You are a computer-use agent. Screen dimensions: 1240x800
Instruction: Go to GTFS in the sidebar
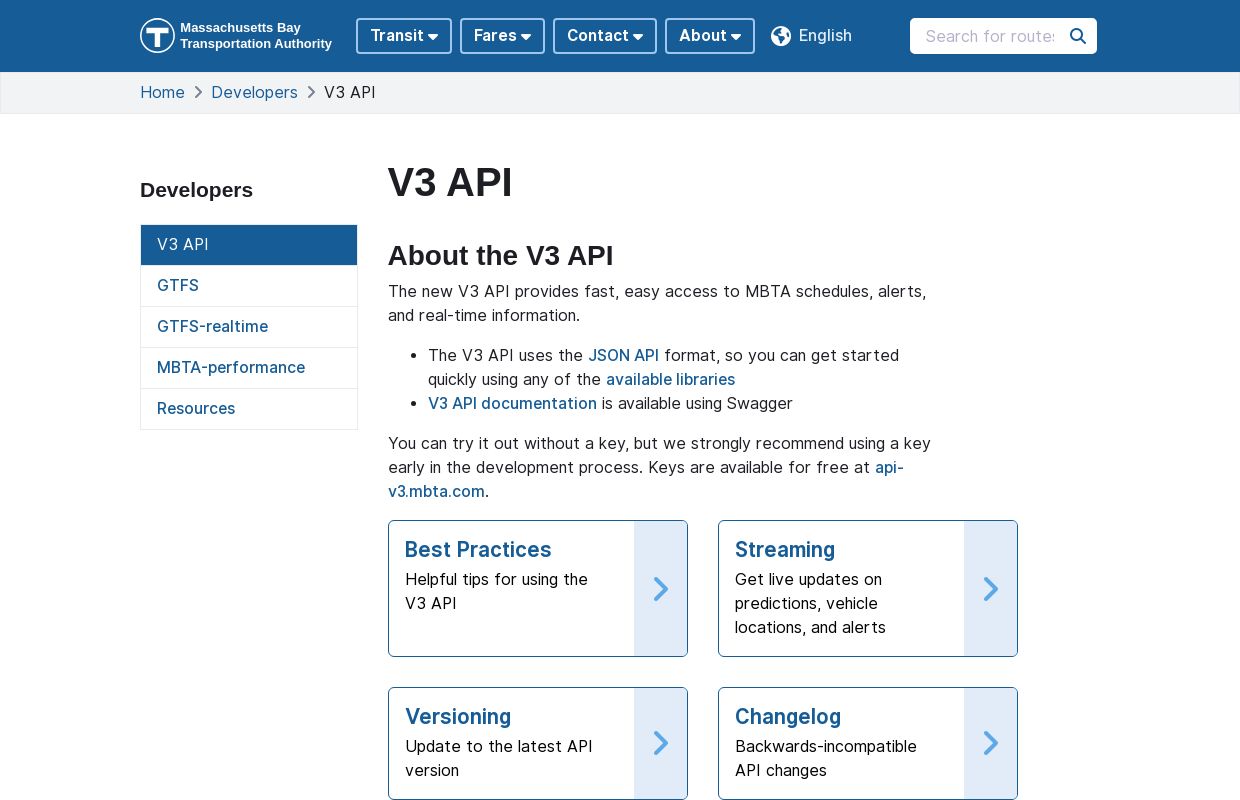point(249,286)
